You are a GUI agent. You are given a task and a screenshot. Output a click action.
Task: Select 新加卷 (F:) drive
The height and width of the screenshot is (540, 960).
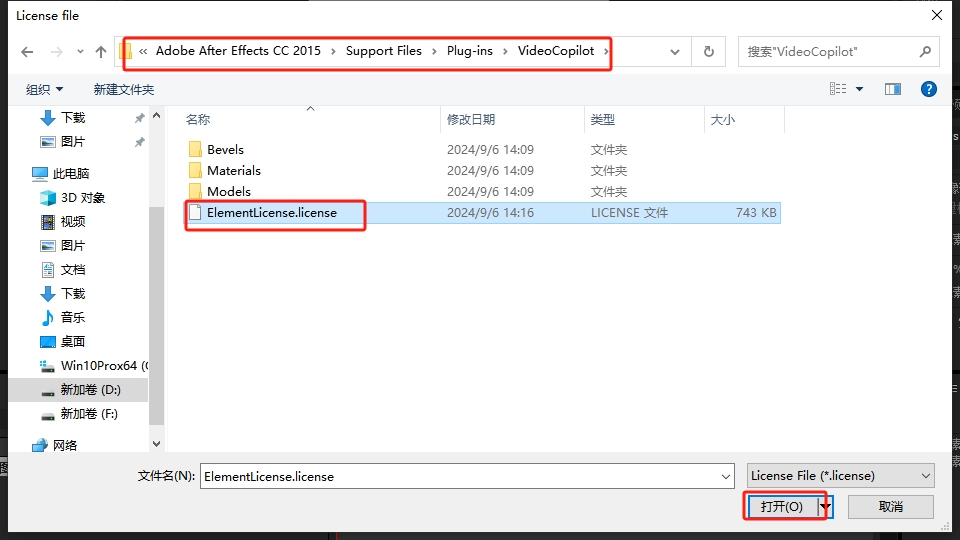click(x=89, y=414)
